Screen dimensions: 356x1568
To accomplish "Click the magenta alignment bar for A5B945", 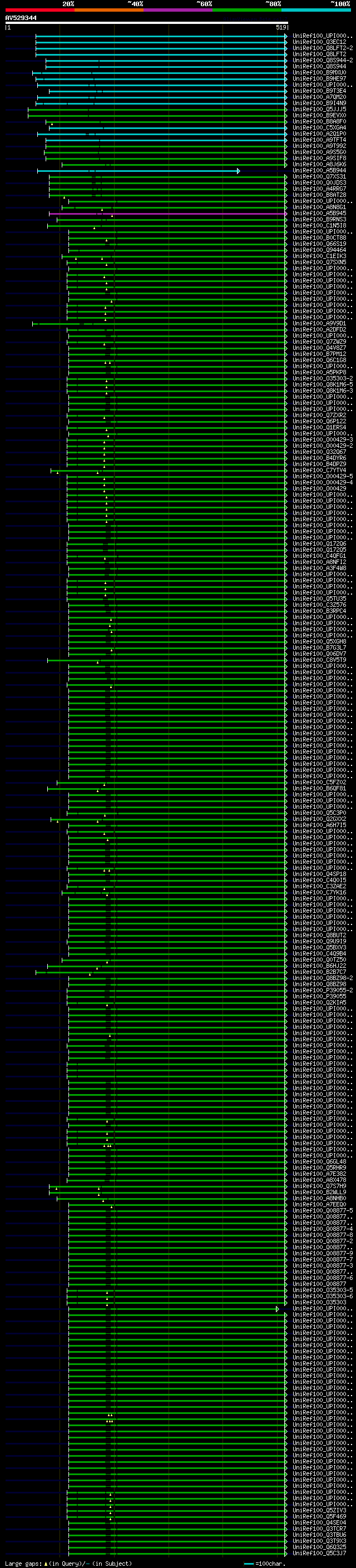I will (x=168, y=214).
